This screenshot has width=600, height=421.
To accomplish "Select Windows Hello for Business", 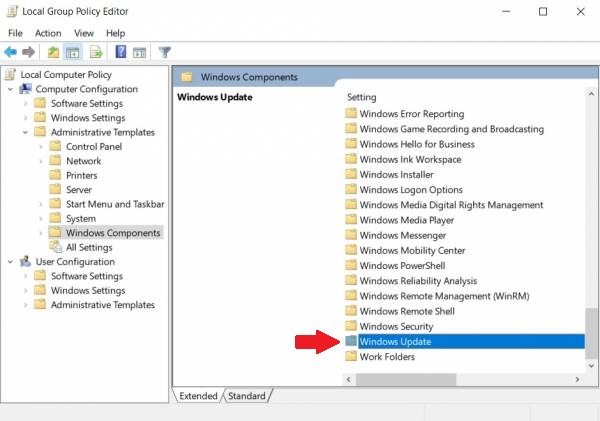I will click(x=417, y=144).
